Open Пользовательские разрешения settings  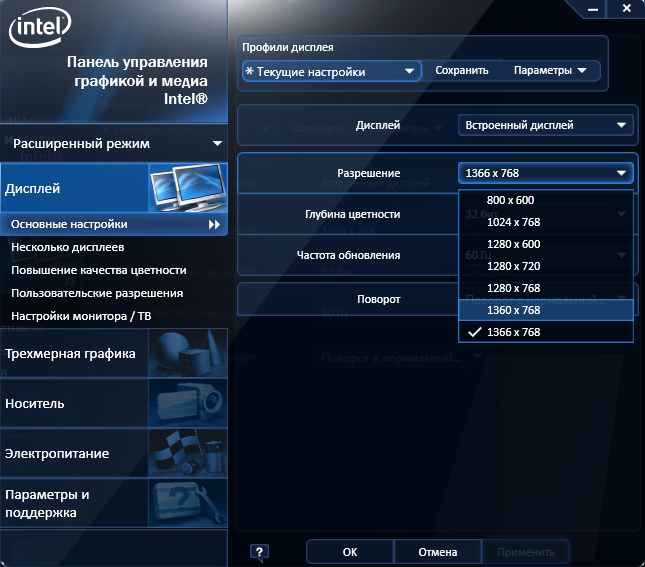point(97,293)
